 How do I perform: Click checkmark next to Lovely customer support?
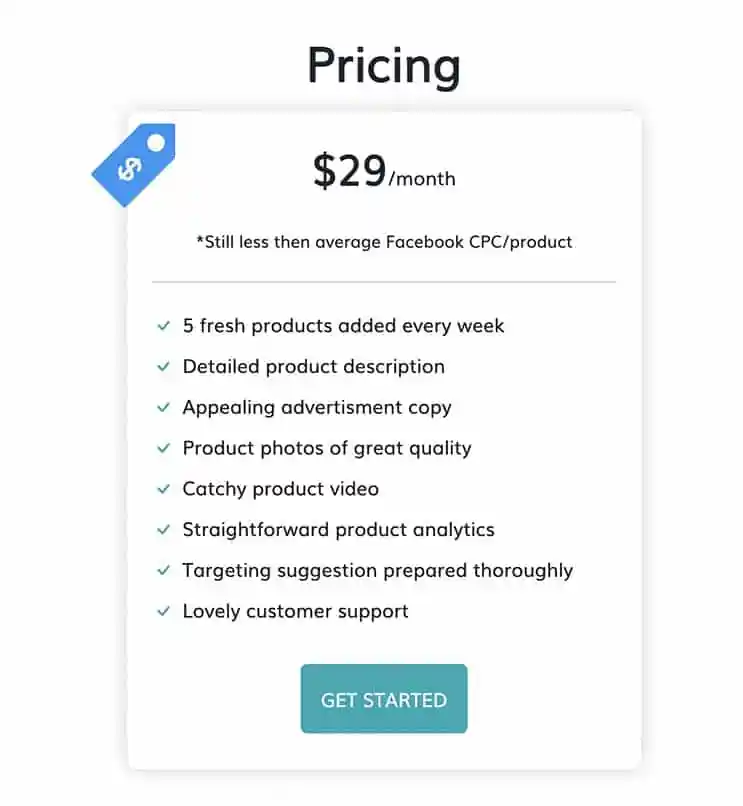pos(164,611)
